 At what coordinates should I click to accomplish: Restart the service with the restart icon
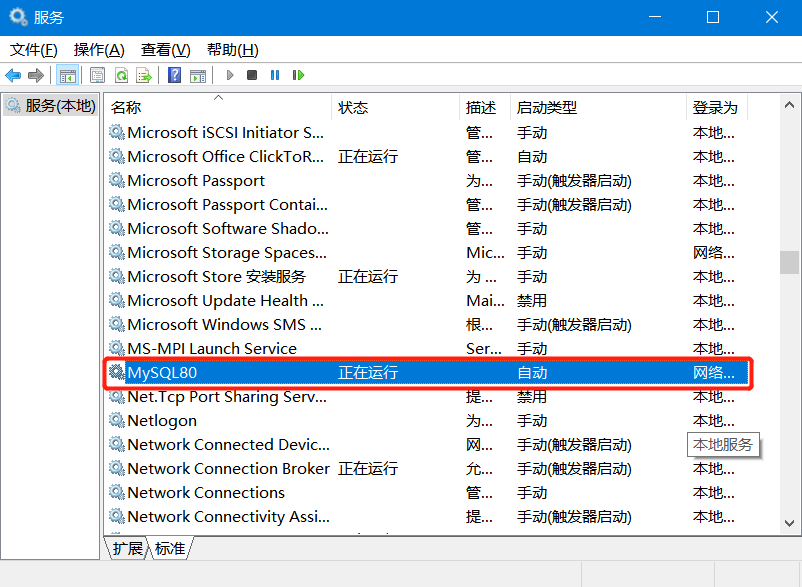[298, 75]
